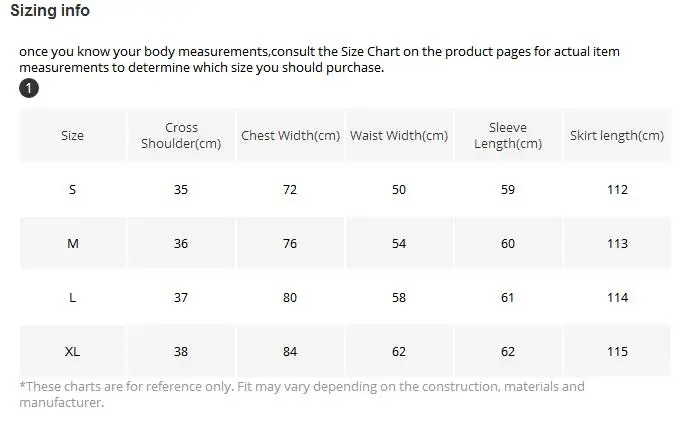Click the reference-only disclaimer text
The height and width of the screenshot is (423, 680).
302,394
